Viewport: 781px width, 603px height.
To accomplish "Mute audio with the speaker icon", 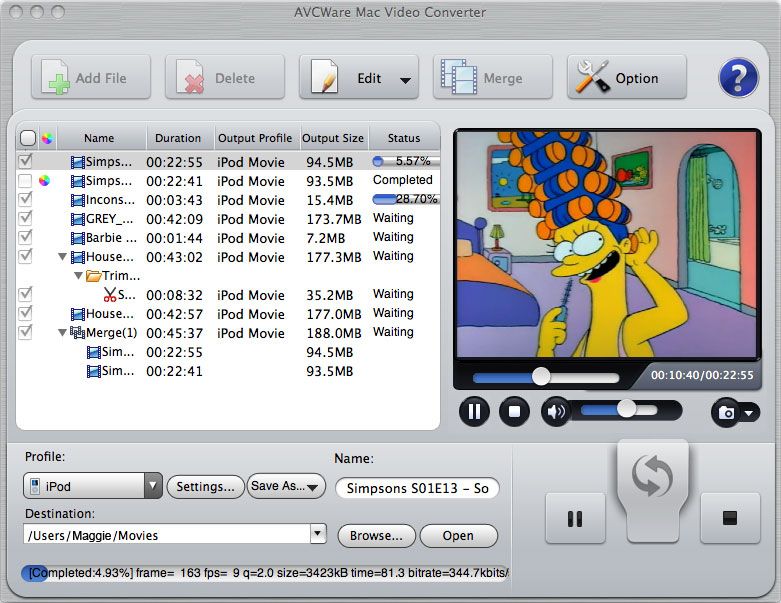I will click(556, 412).
